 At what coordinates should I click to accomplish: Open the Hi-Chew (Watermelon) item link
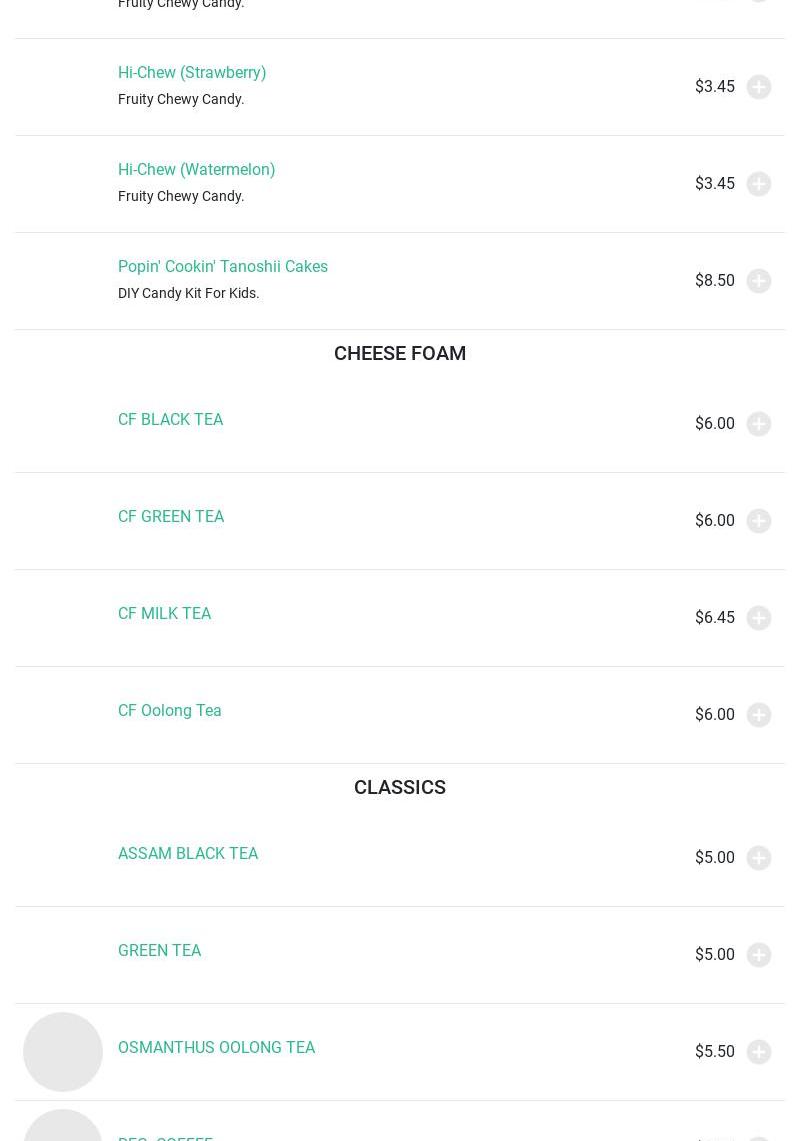(x=196, y=170)
